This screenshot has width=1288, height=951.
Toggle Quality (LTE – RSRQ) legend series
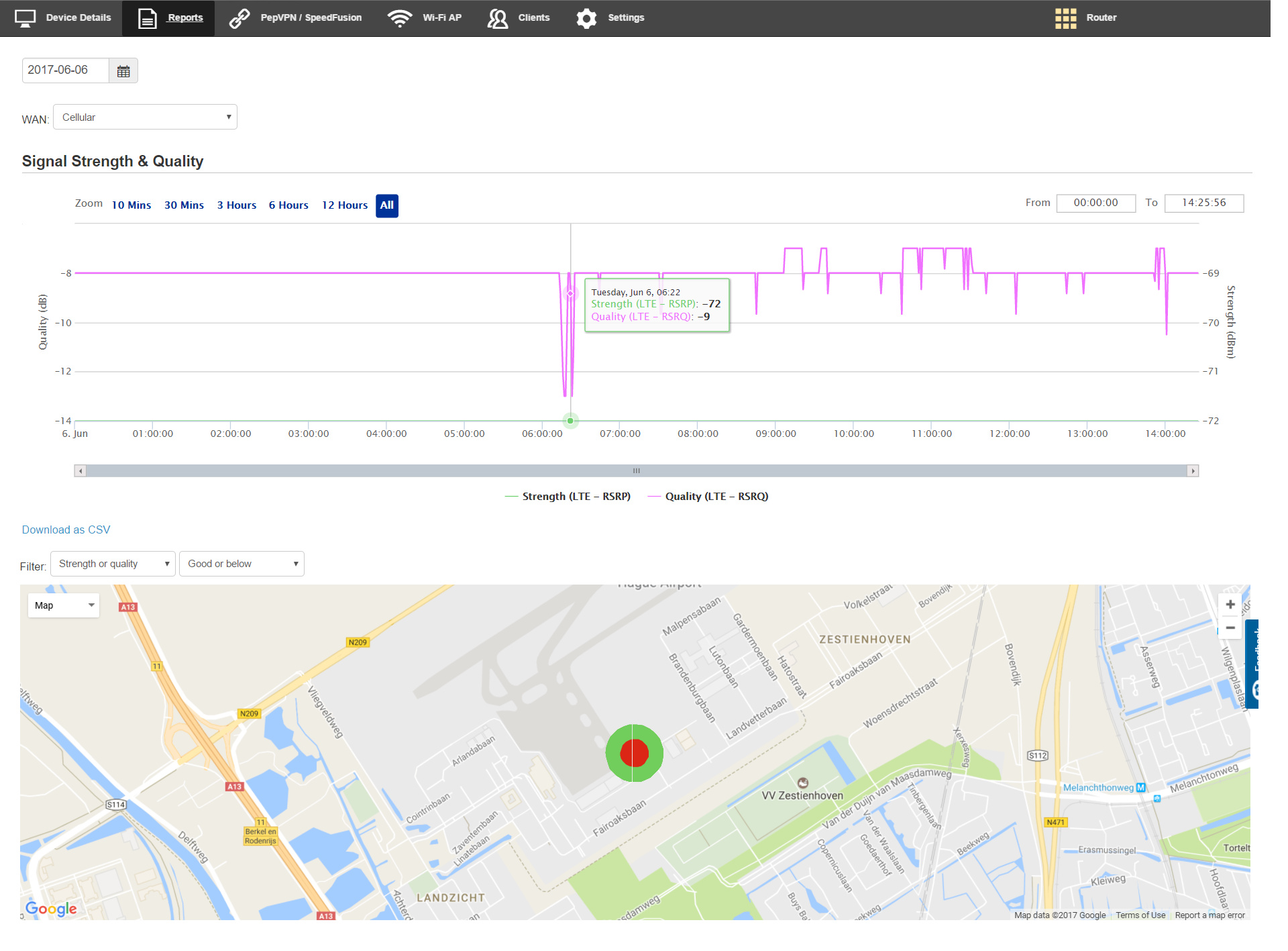(708, 497)
